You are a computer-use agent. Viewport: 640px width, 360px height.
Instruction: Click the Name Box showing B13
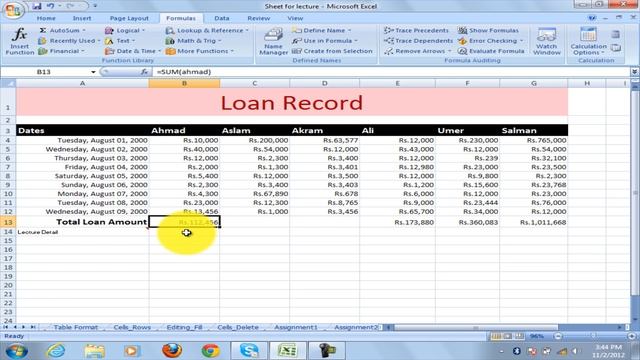(x=44, y=72)
